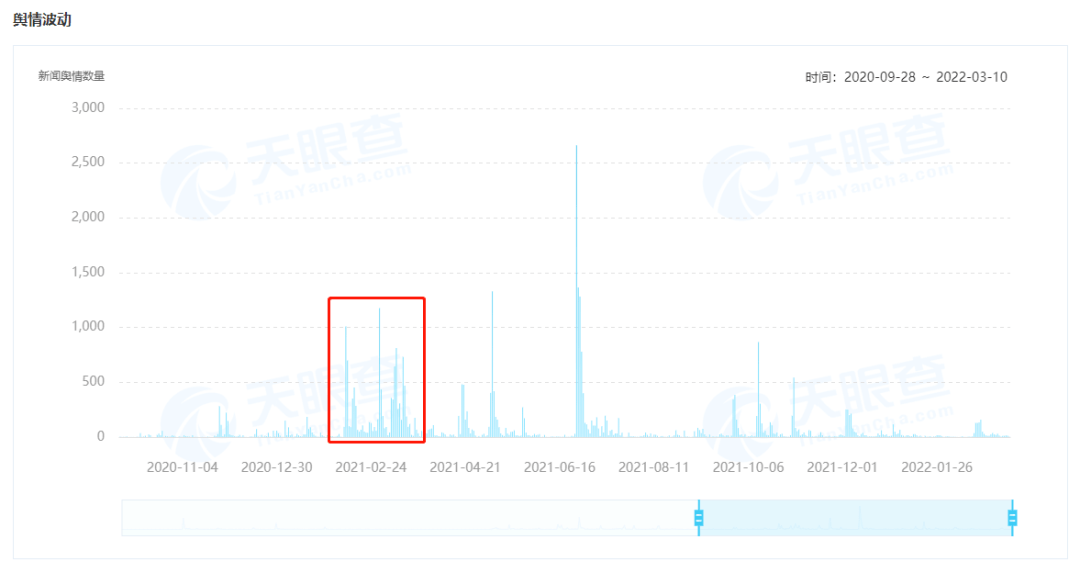Screen dimensions: 1080x573
Task: Click the x-axis label '2021-10-06'
Action: click(748, 467)
